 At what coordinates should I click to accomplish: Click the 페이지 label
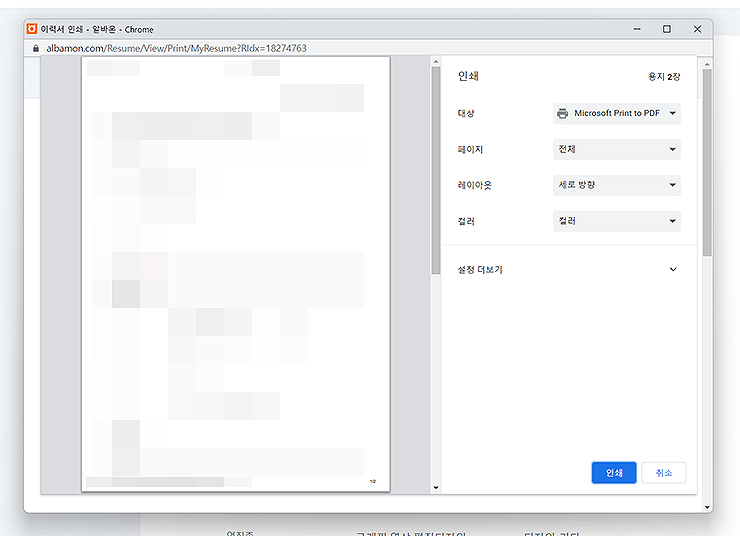click(x=470, y=150)
